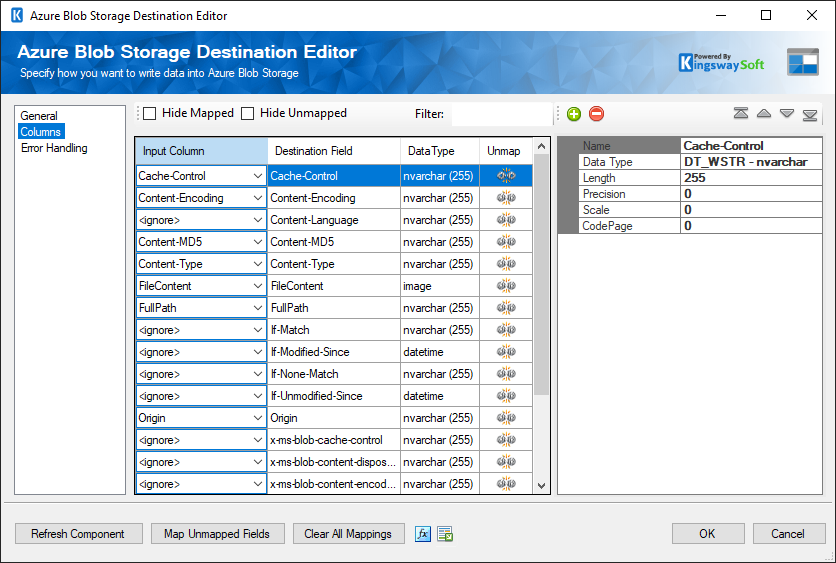Screen dimensions: 836x563
Task: Click the CodePage property value
Action: coord(751,226)
